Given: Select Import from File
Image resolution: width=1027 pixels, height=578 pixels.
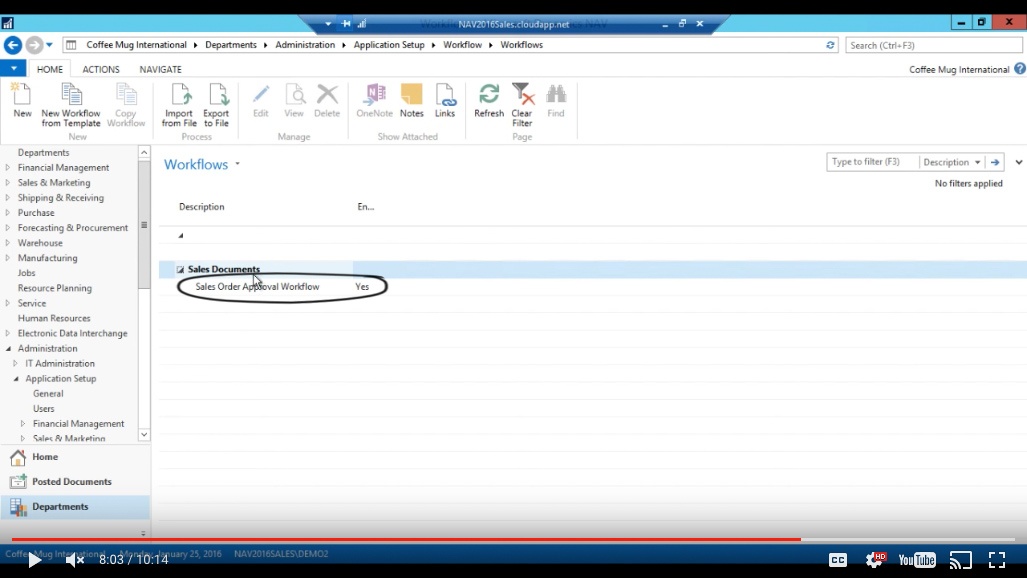Looking at the screenshot, I should (179, 105).
